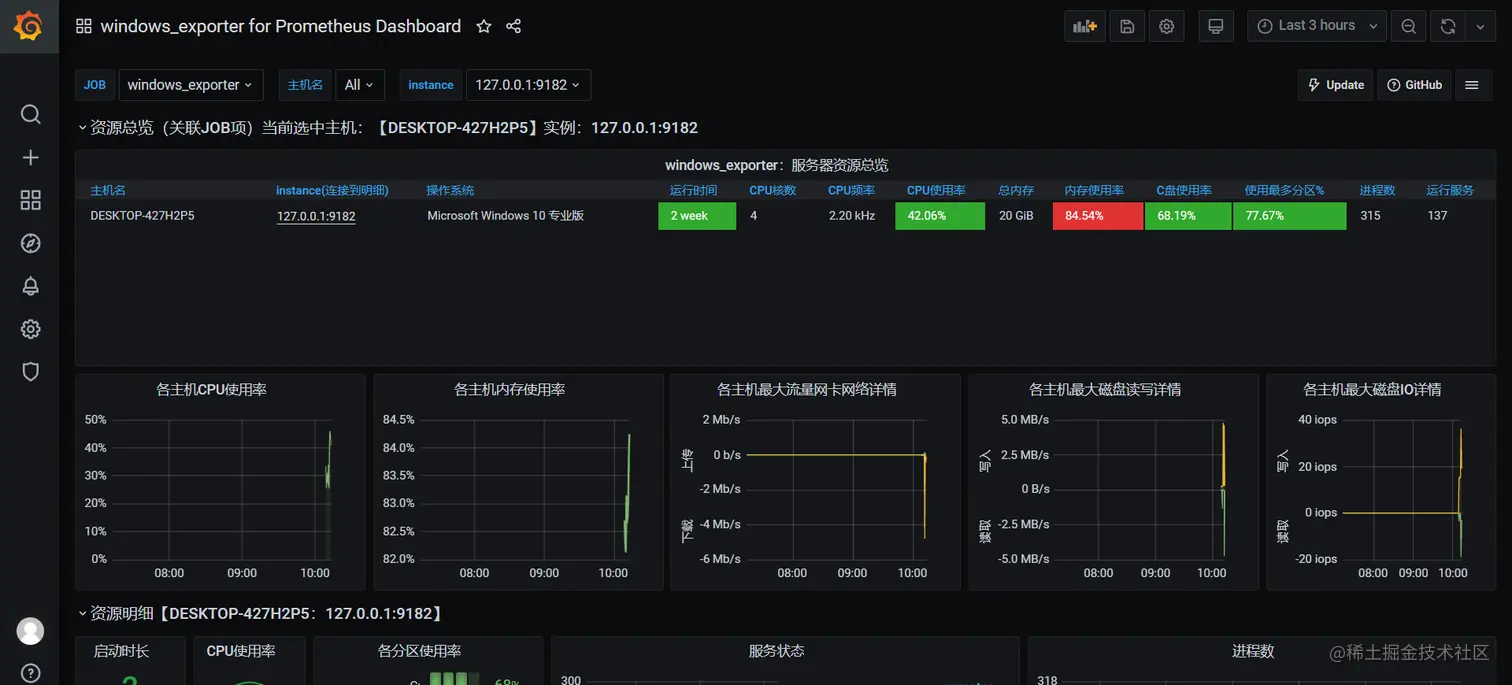
Task: Click the red 84.54% memory usage cell
Action: click(1098, 216)
